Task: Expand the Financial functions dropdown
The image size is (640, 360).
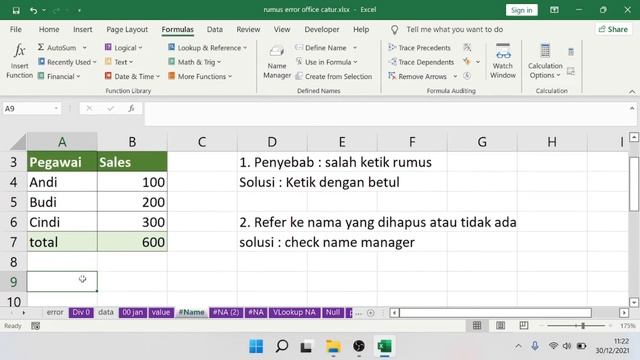Action: 59,76
